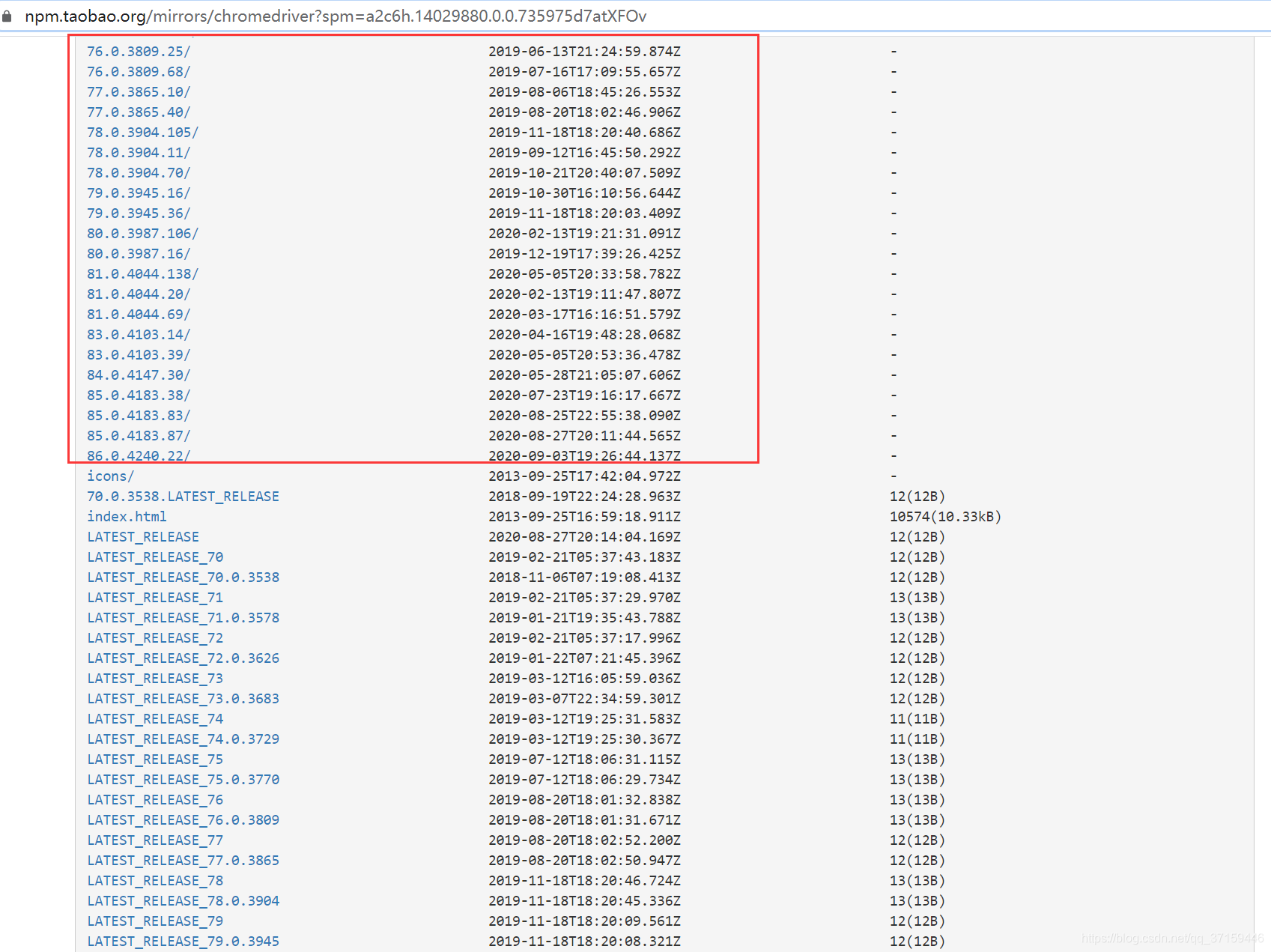Open the 83.0.4103.14 directory
Screen dimensions: 1271x952
click(x=138, y=334)
